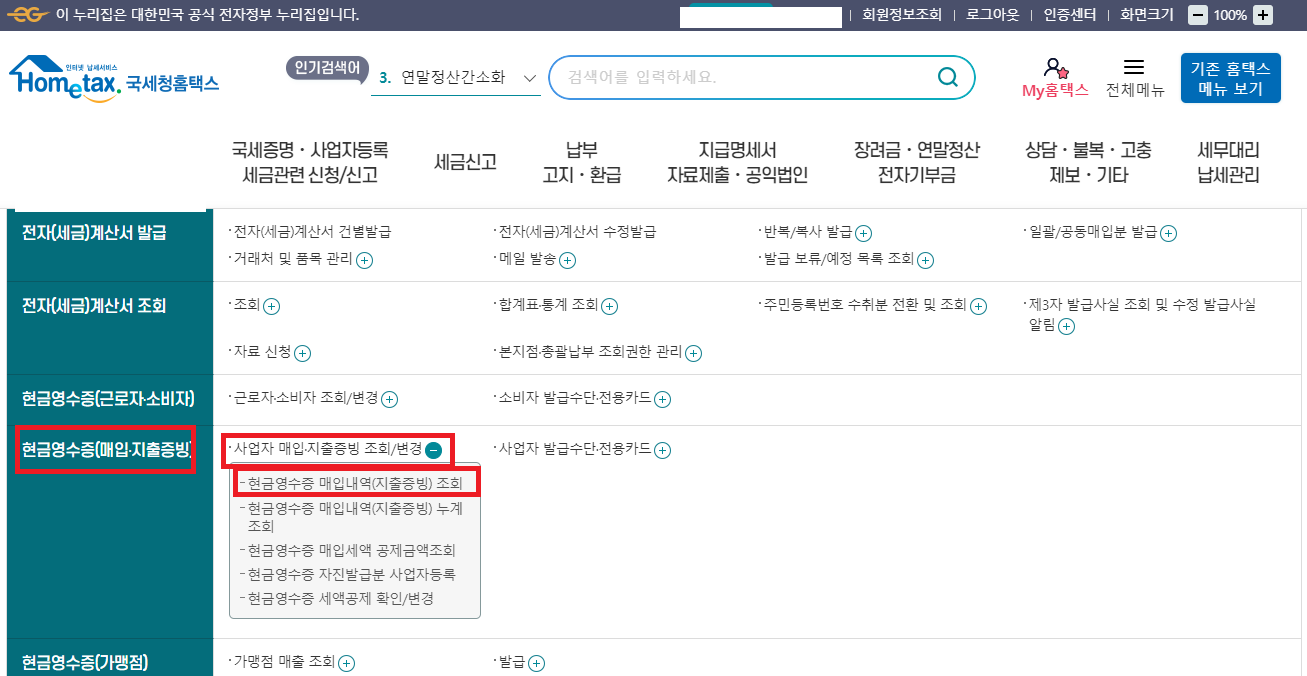
Task: Expand 사업자 발급수단·전용카드 entry
Action: tap(661, 450)
